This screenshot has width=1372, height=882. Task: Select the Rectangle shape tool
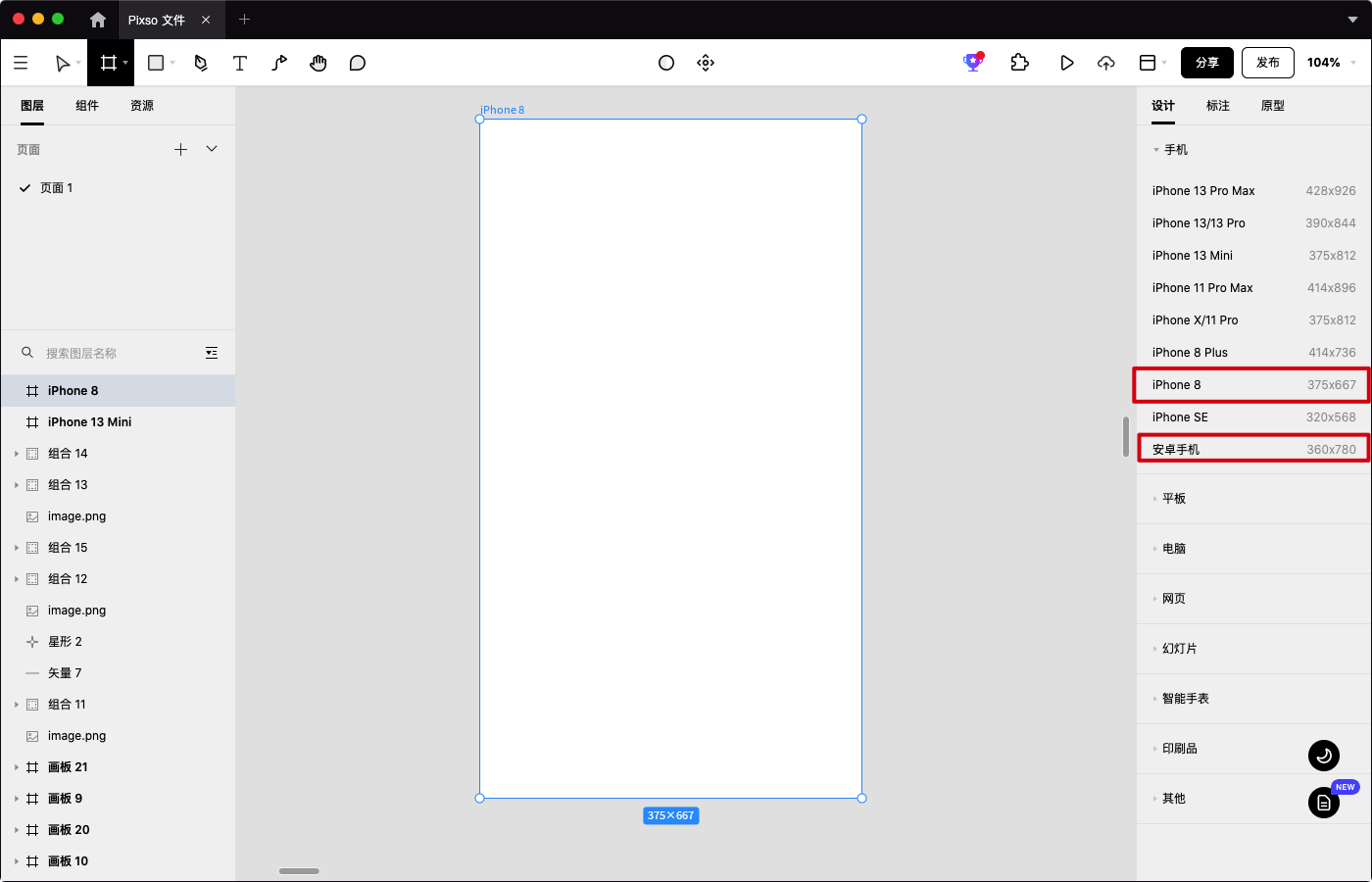(x=156, y=63)
